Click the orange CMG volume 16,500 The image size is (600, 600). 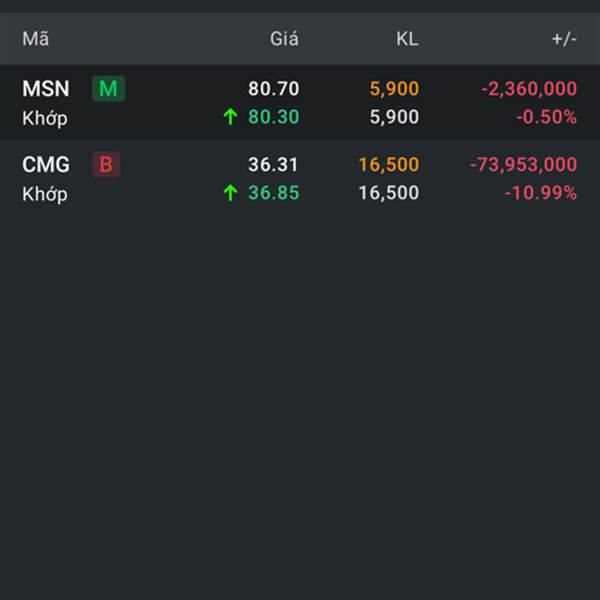coord(388,165)
